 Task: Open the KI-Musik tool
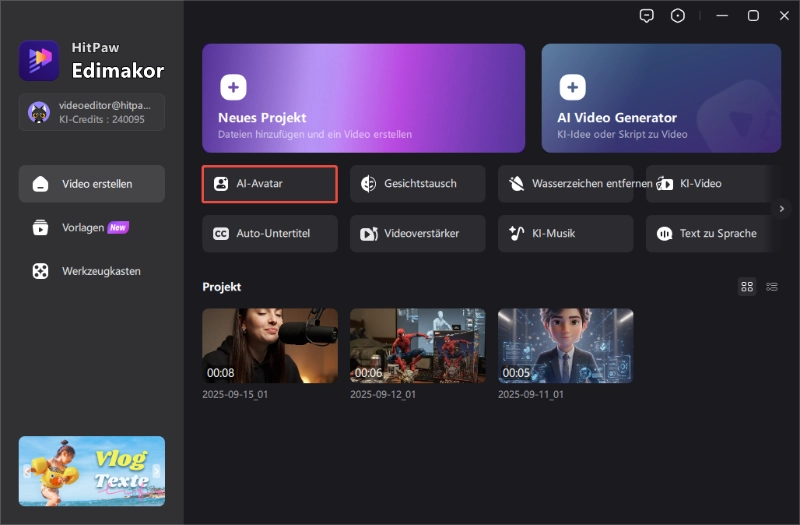pos(566,234)
